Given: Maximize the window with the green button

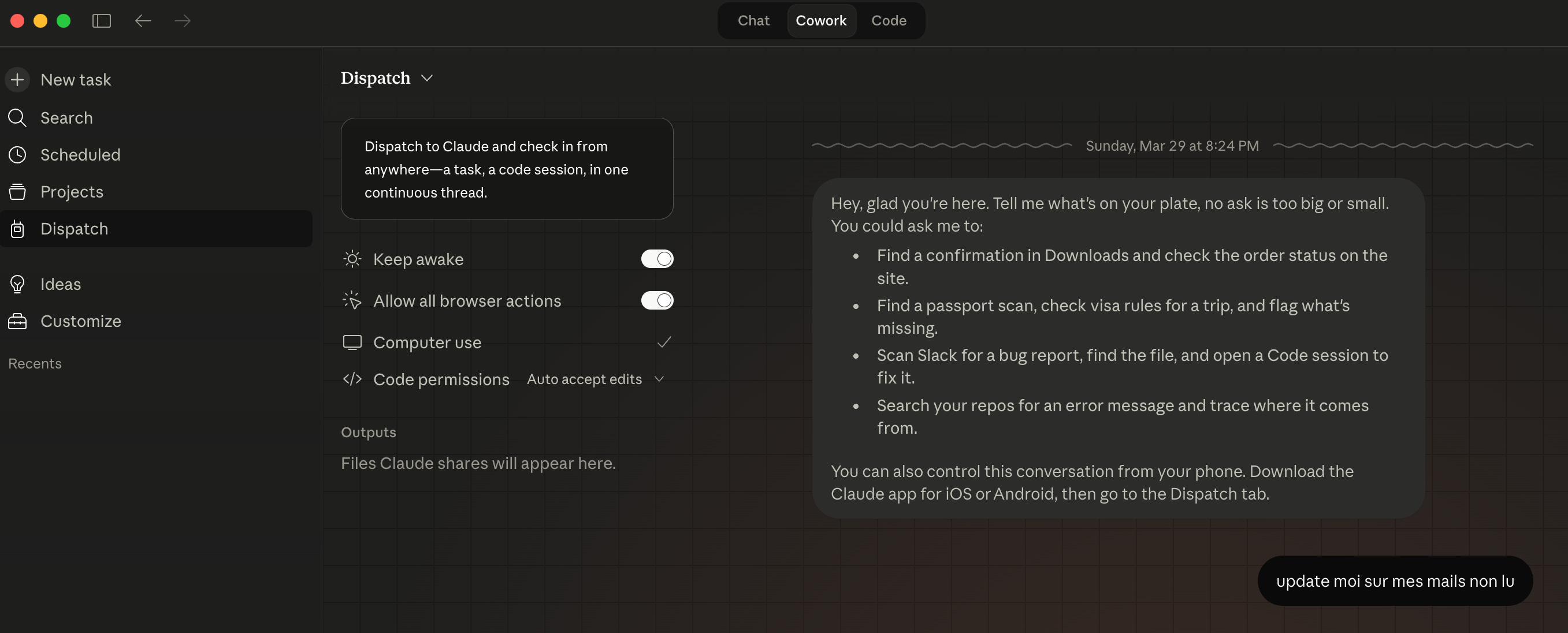Looking at the screenshot, I should [x=64, y=21].
